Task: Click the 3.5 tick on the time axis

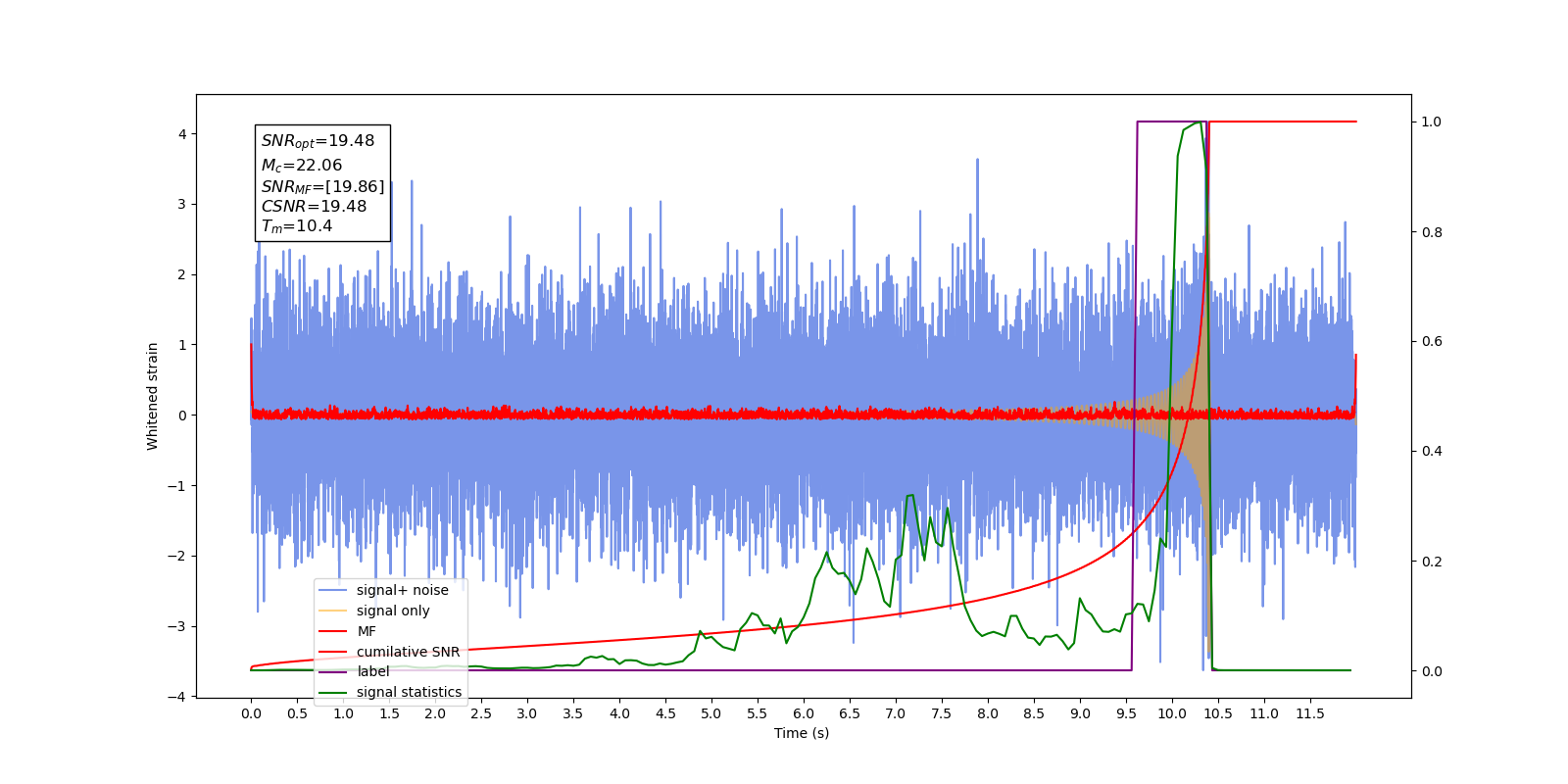Action: coord(573,713)
